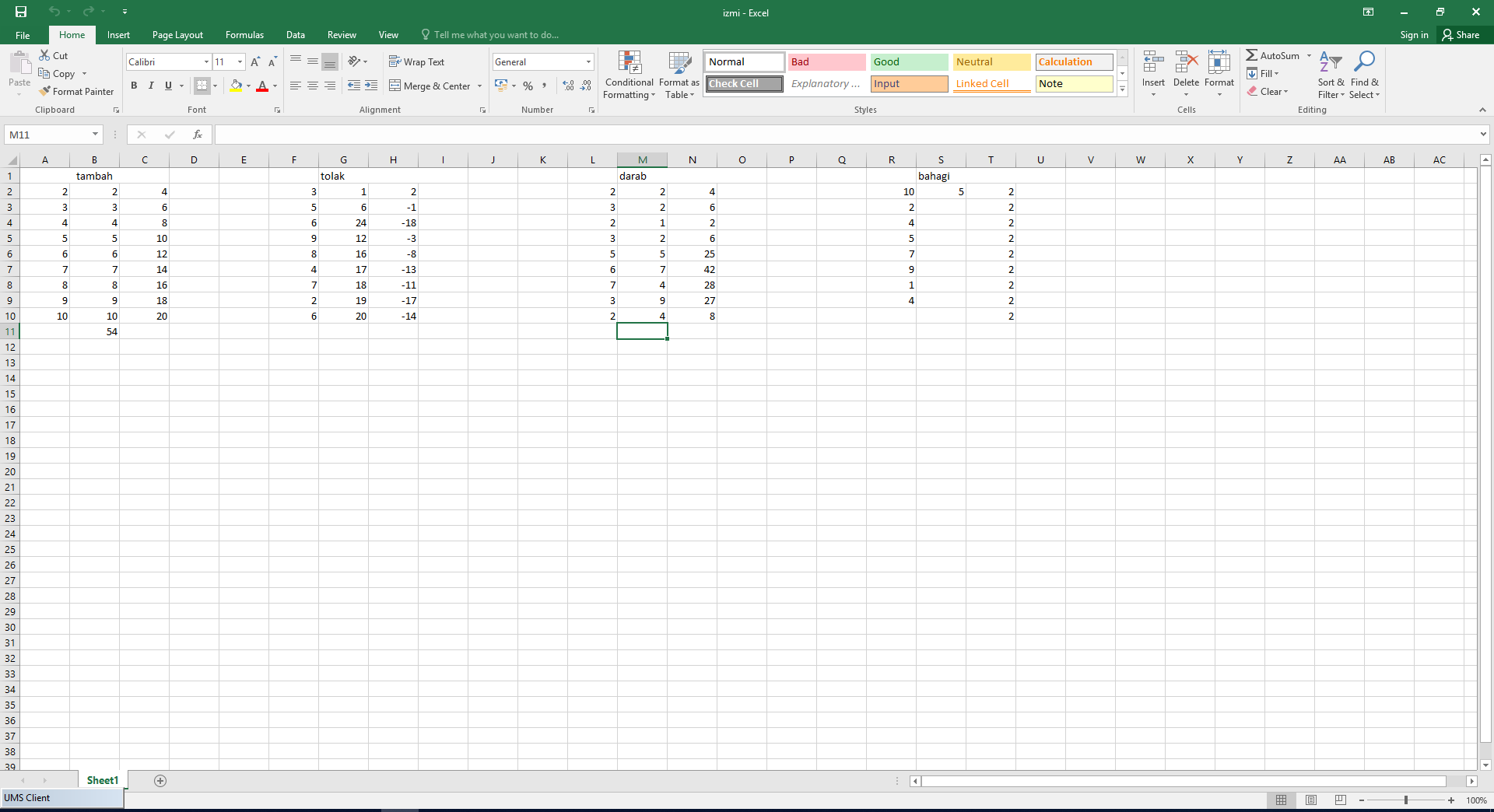Open Conditional Formatting menu

point(629,75)
